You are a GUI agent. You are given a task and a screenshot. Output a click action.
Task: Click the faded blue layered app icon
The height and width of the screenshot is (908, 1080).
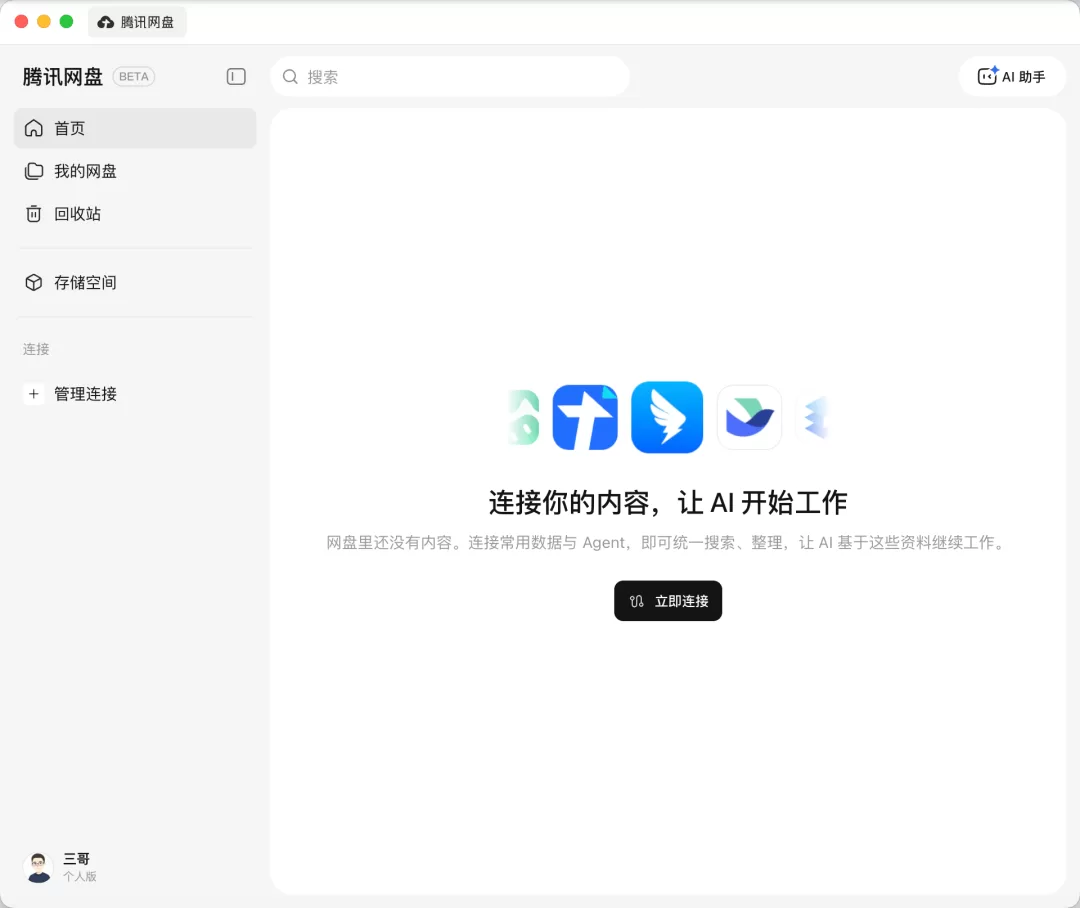click(x=813, y=417)
